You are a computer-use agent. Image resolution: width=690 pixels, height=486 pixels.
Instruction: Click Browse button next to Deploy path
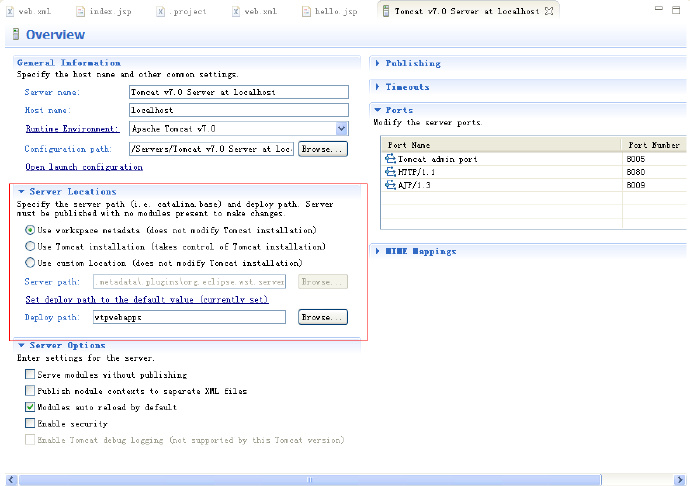323,317
